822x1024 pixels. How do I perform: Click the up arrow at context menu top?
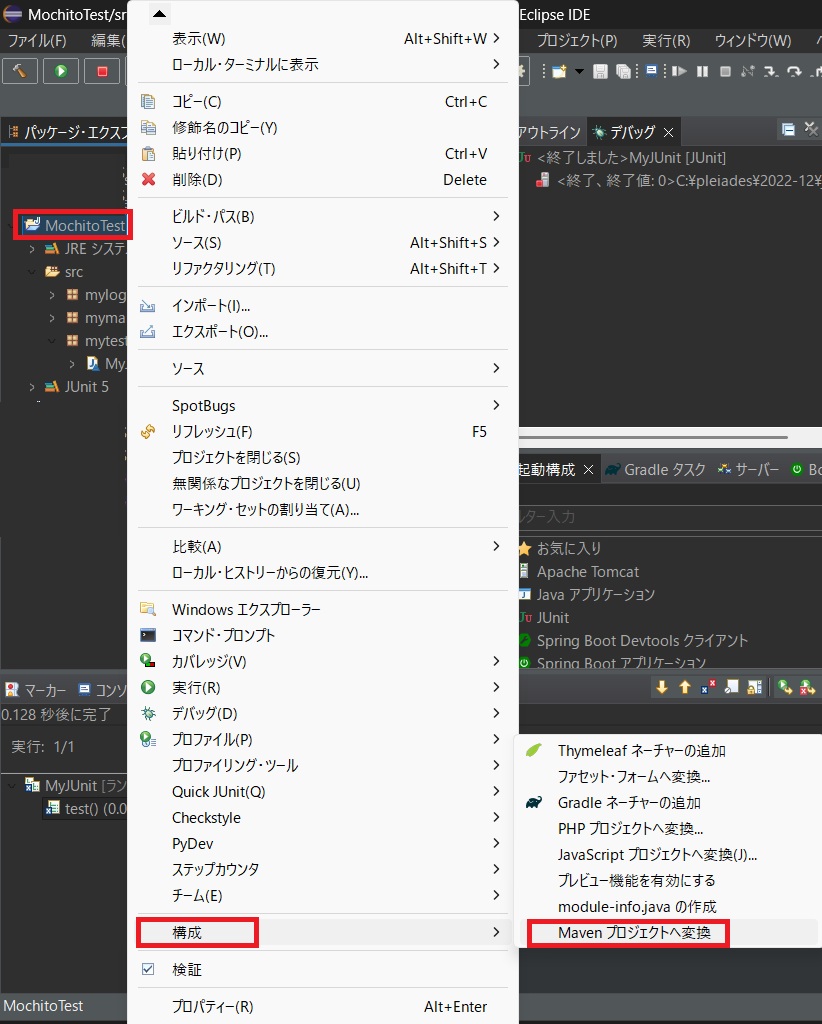[159, 14]
